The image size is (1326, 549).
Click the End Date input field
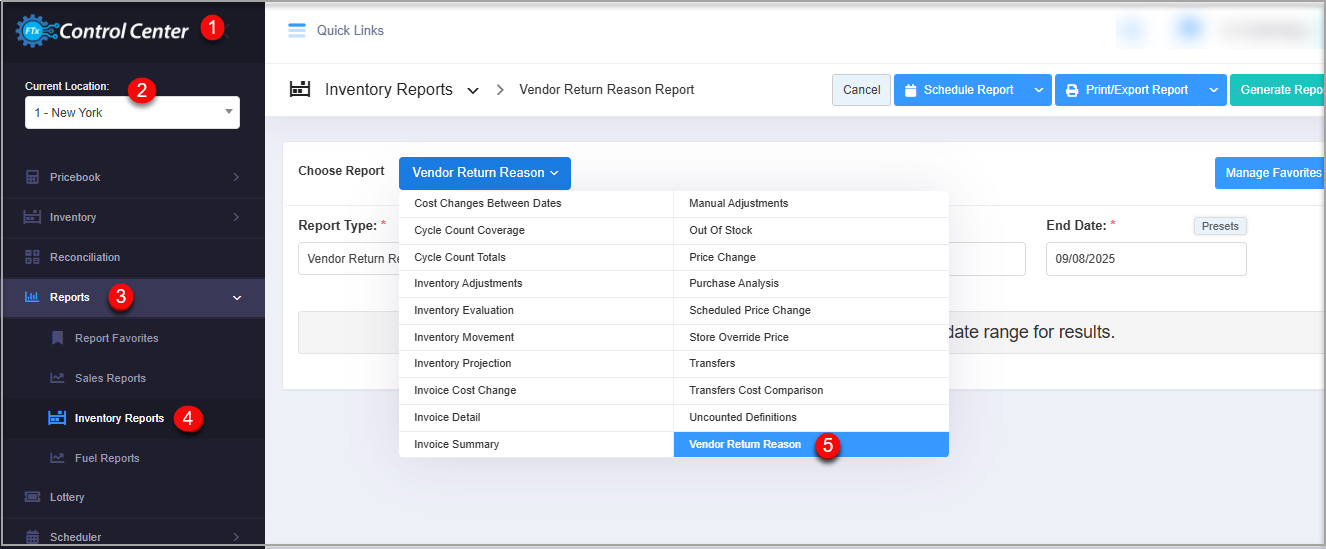point(1145,259)
